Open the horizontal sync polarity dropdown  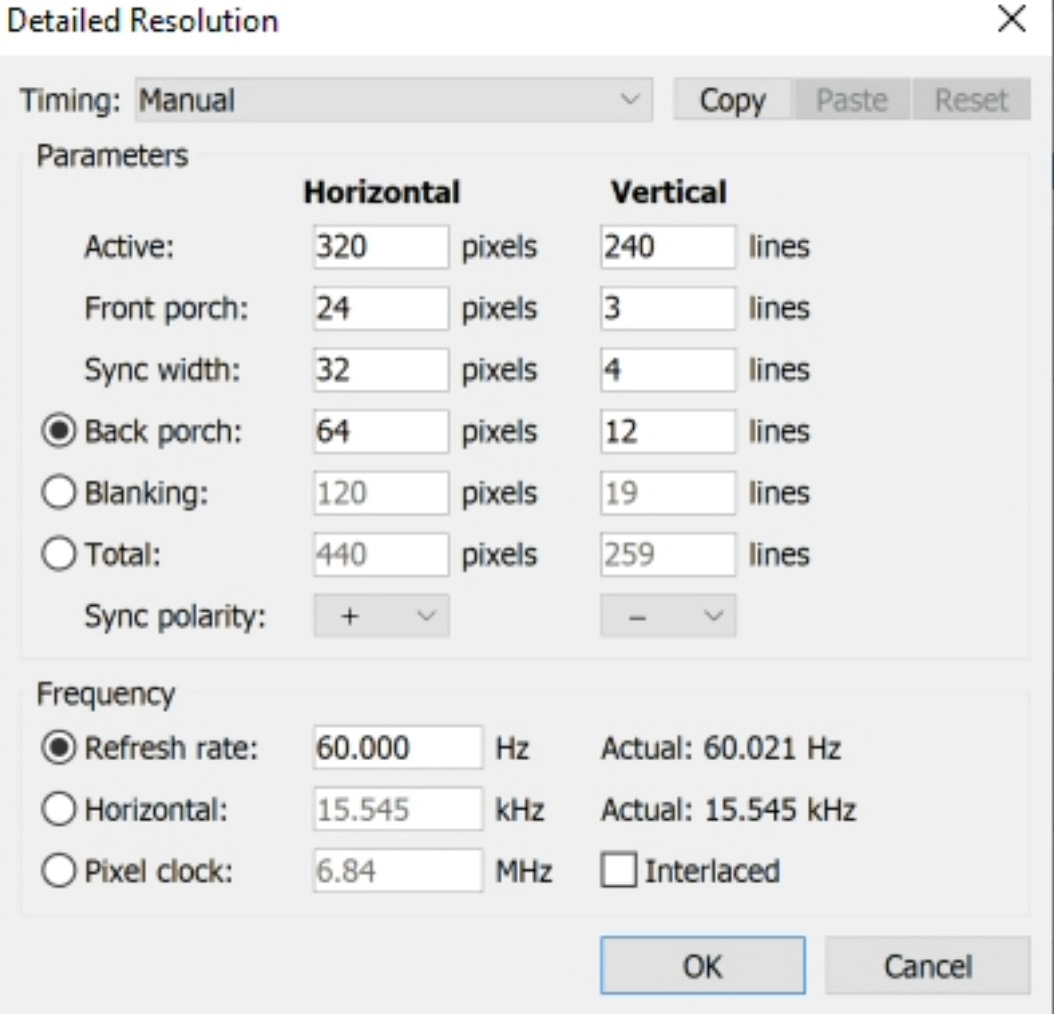click(x=382, y=616)
